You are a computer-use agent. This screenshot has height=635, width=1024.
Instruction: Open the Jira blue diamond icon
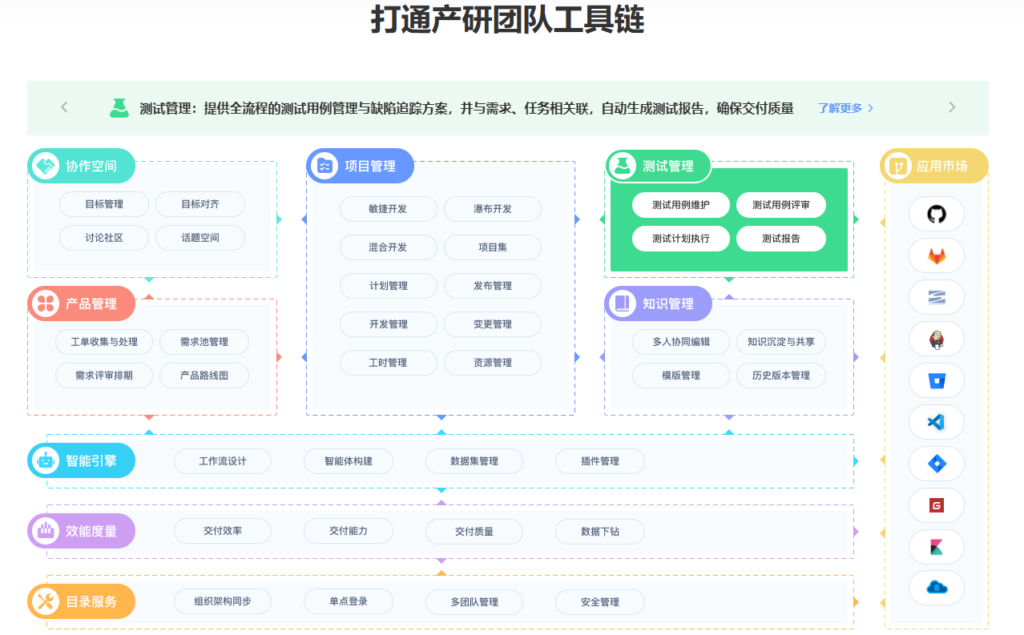(936, 464)
